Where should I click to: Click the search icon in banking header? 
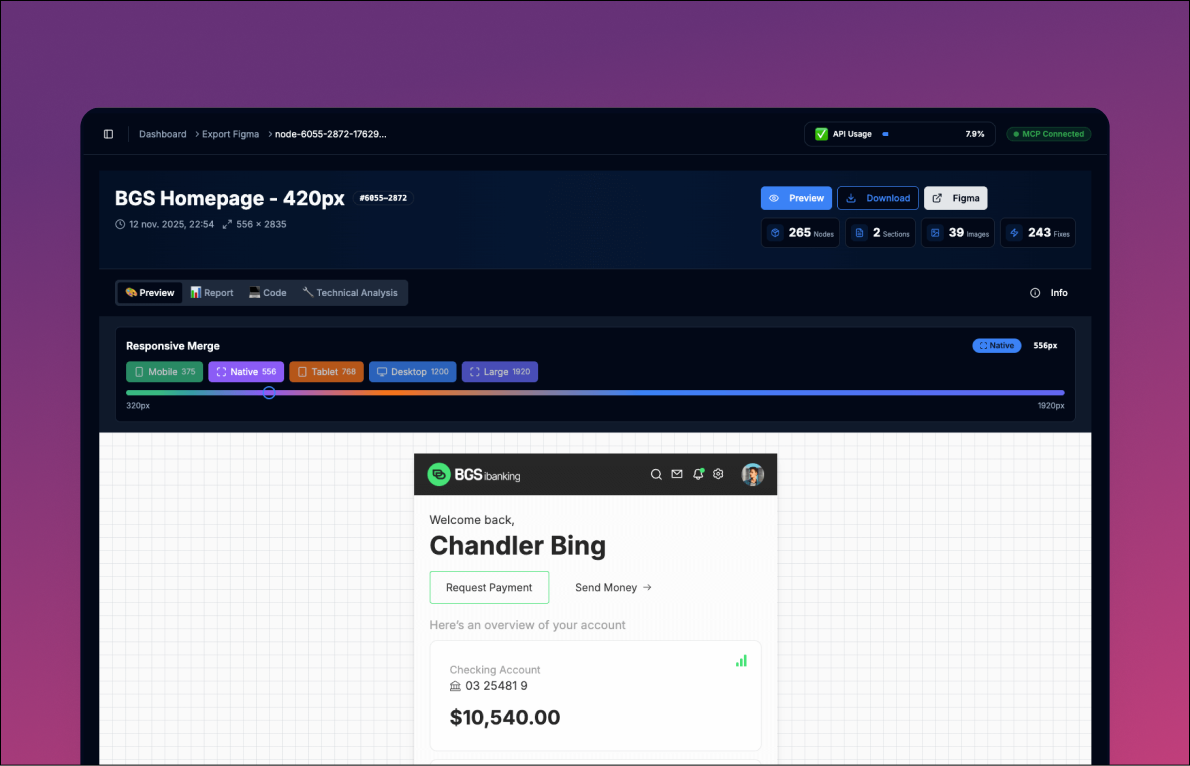(656, 474)
